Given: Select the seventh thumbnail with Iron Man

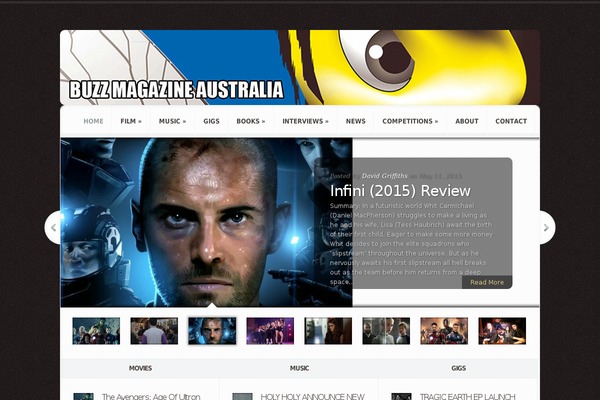Looking at the screenshot, I should coord(444,331).
